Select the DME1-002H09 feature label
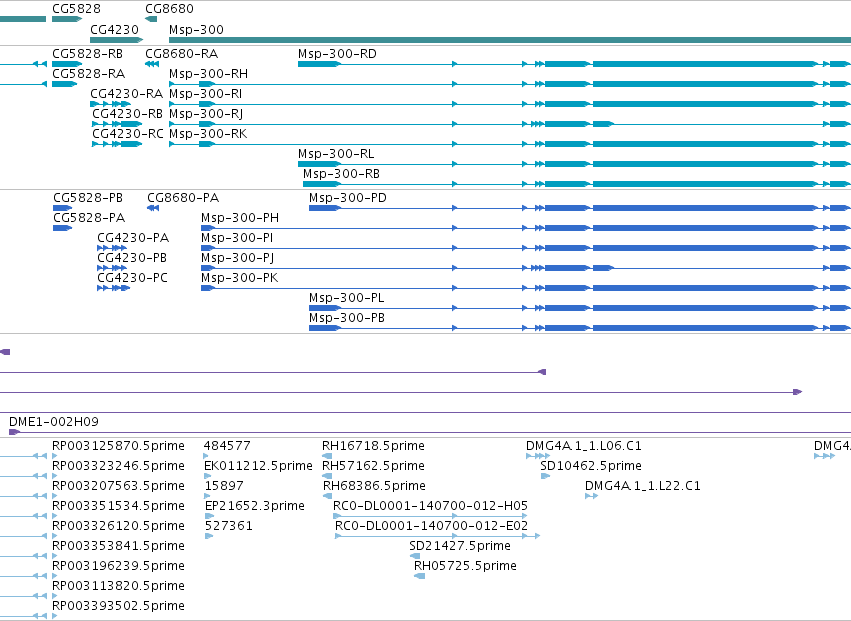851x621 pixels. 54,422
